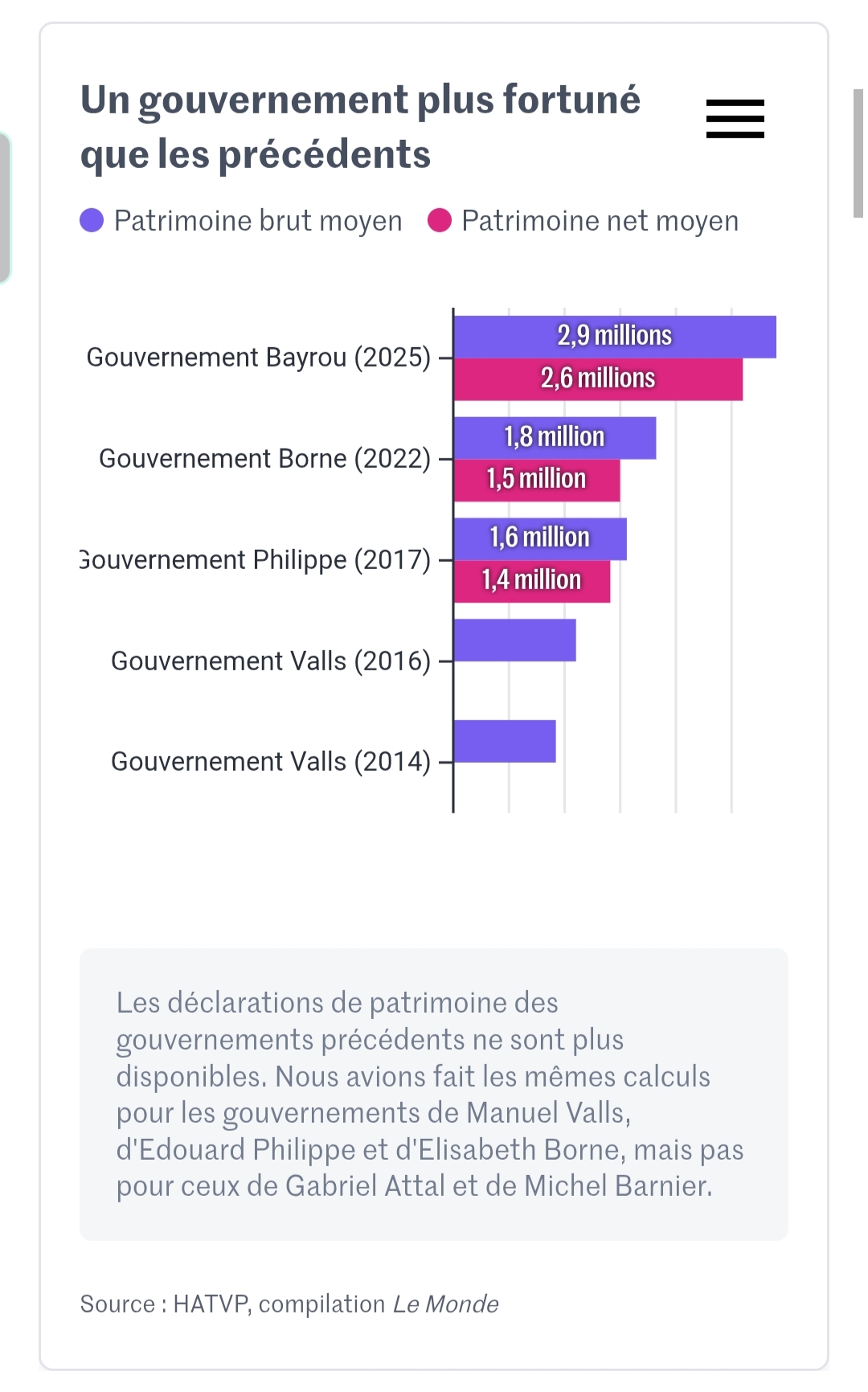
Task: Click the Gouvernement Bayrou (2025) axis label
Action: click(259, 357)
